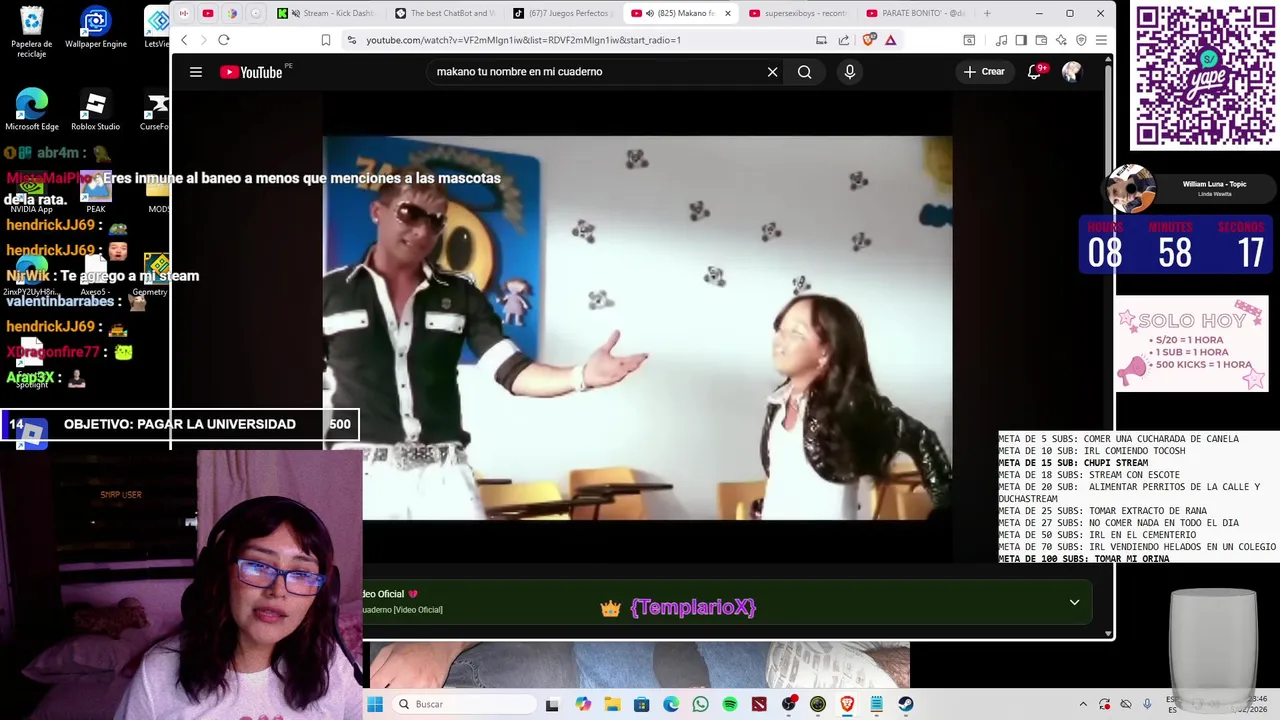This screenshot has width=1280, height=720.
Task: Open the Crear upload menu
Action: point(984,72)
